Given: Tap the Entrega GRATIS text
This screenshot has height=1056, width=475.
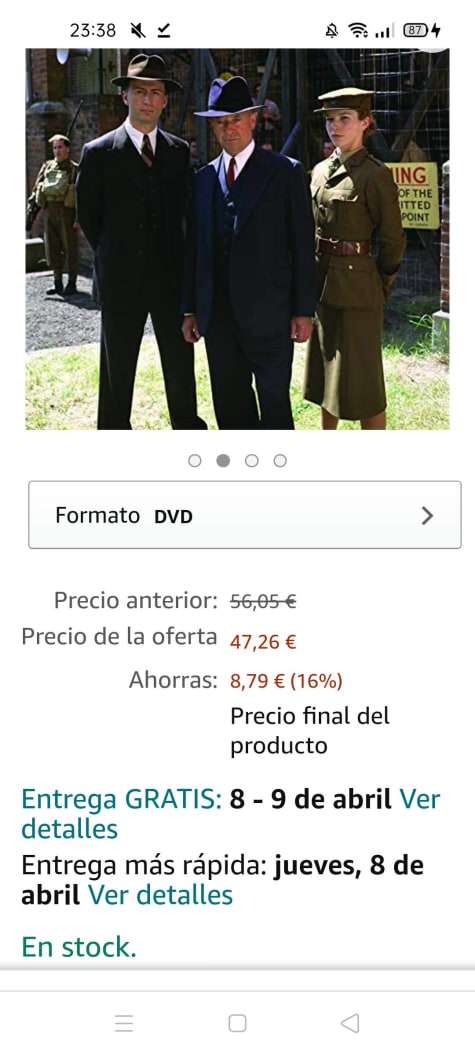Looking at the screenshot, I should [122, 799].
